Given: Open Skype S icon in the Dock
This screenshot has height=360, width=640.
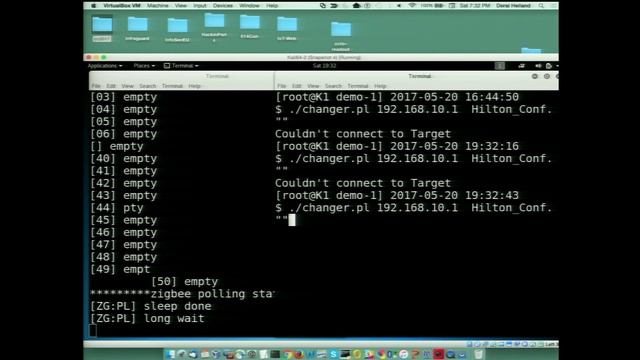Looking at the screenshot, I should (x=333, y=354).
